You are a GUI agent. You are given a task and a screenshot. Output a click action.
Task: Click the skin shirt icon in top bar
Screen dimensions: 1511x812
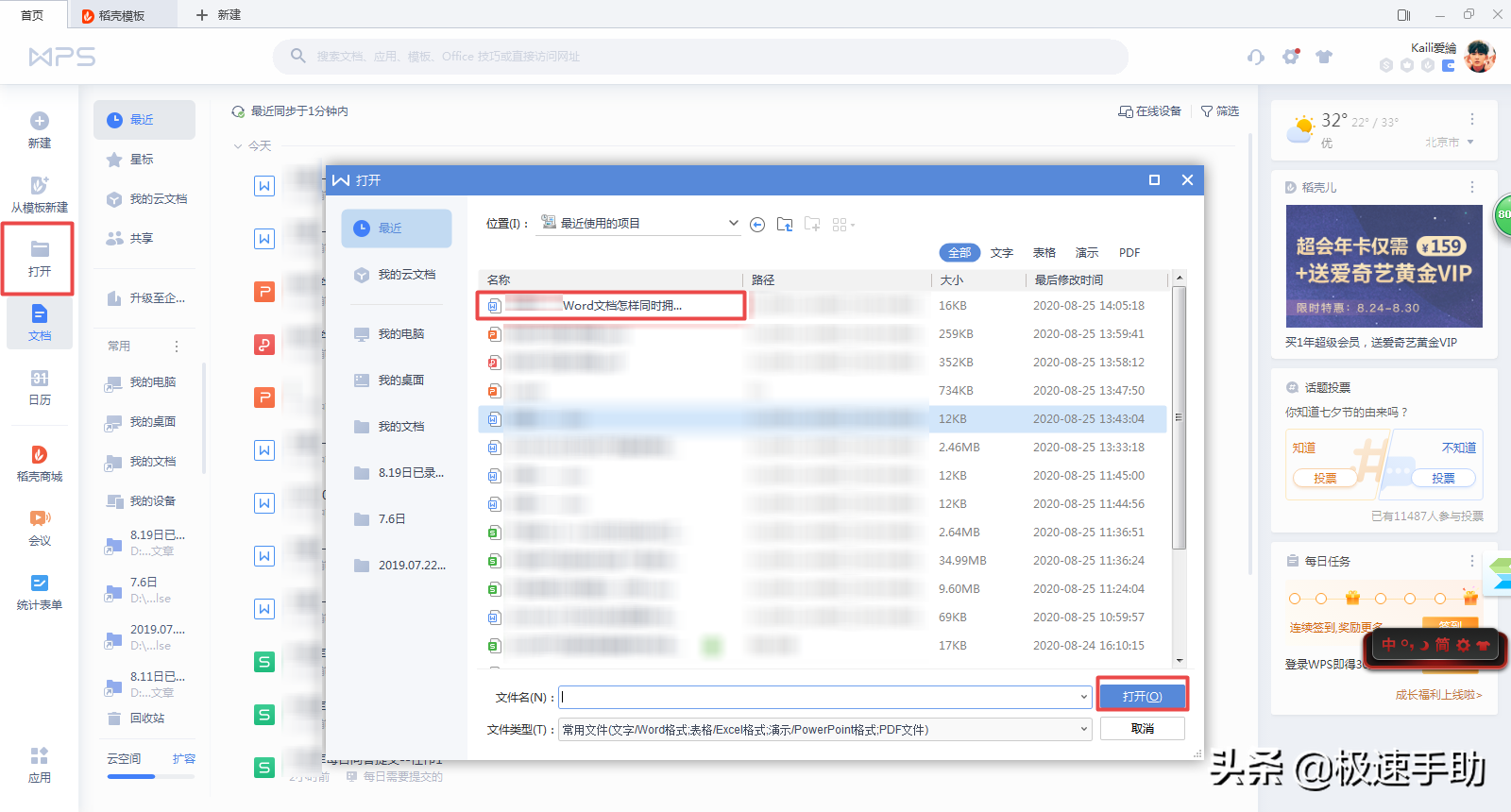1324,57
